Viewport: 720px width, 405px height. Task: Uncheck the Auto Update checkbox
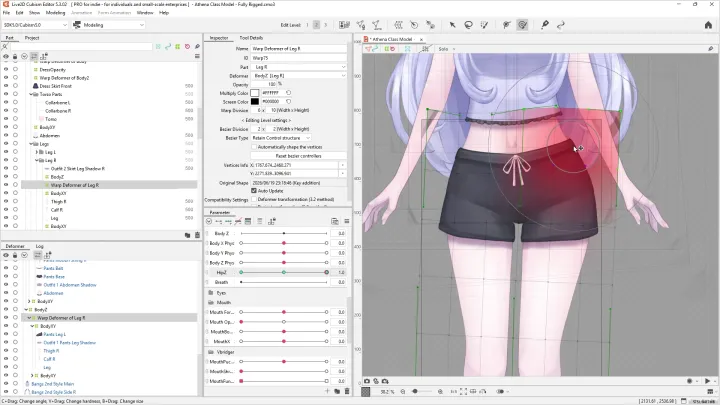tap(254, 191)
